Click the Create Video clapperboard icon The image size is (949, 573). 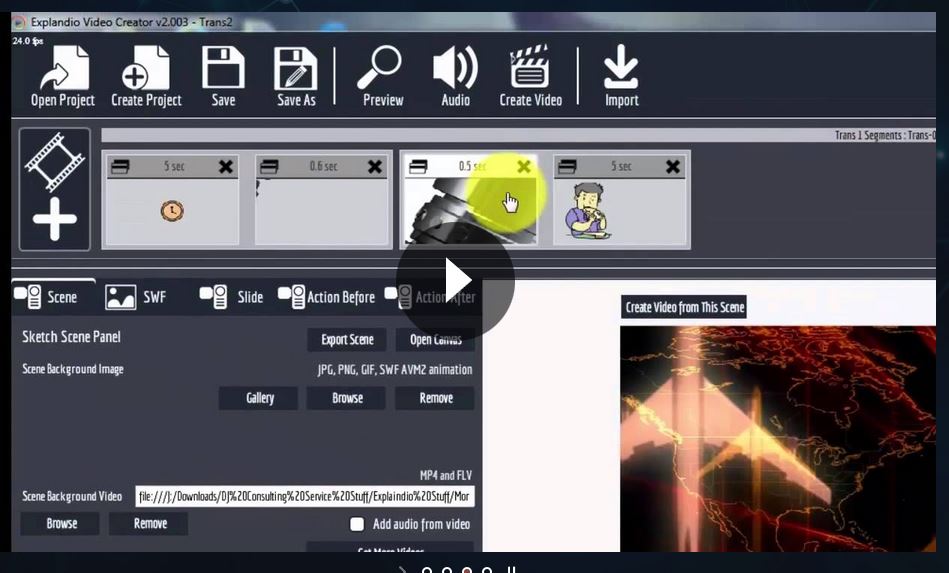click(530, 77)
